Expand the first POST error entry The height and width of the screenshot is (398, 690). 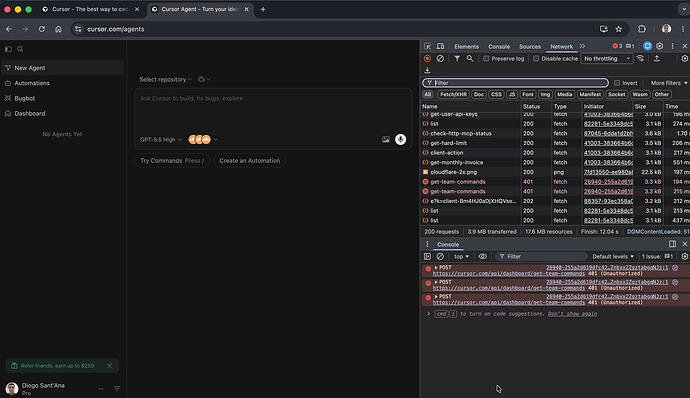click(436, 267)
